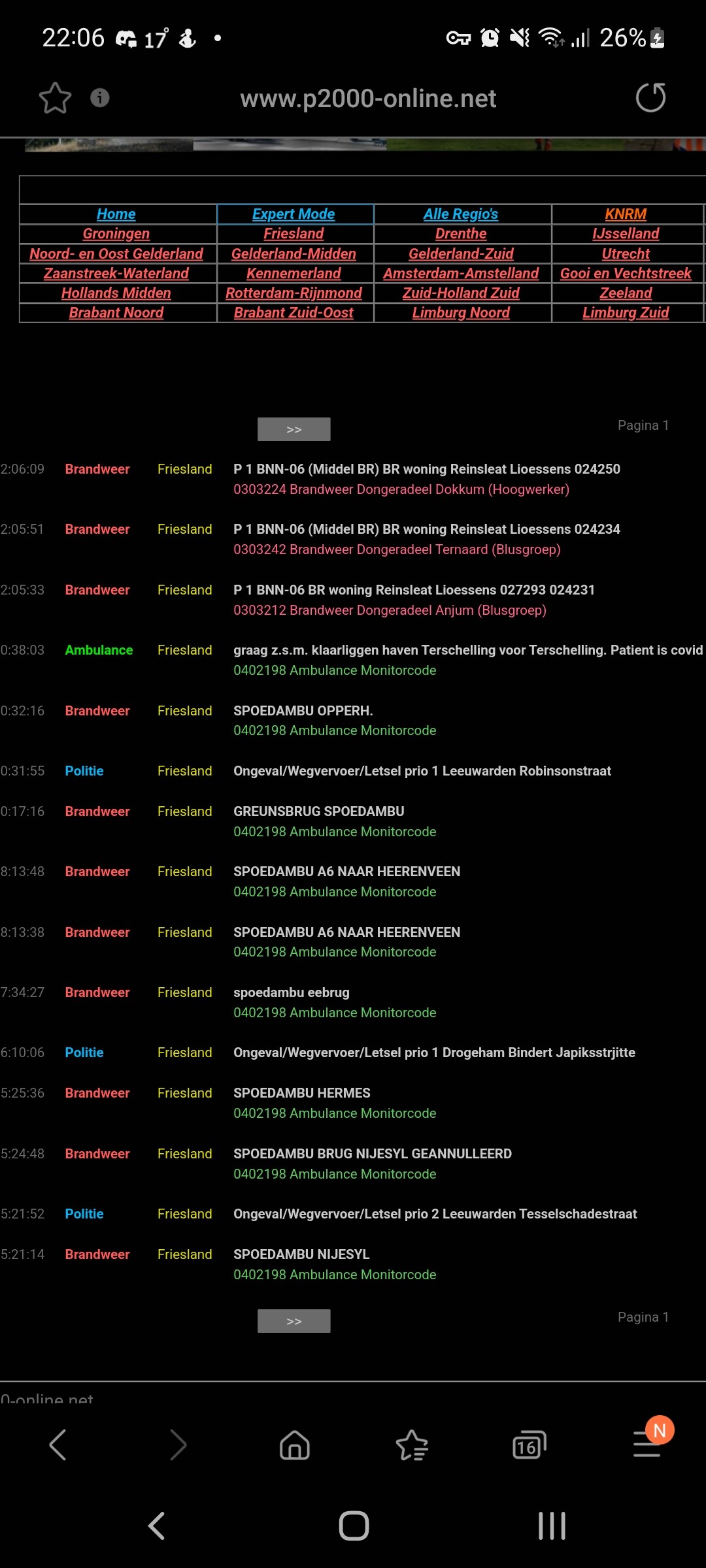Select message SPOEDAMBU NIJESYL at 5:21:14

pos(301,1254)
